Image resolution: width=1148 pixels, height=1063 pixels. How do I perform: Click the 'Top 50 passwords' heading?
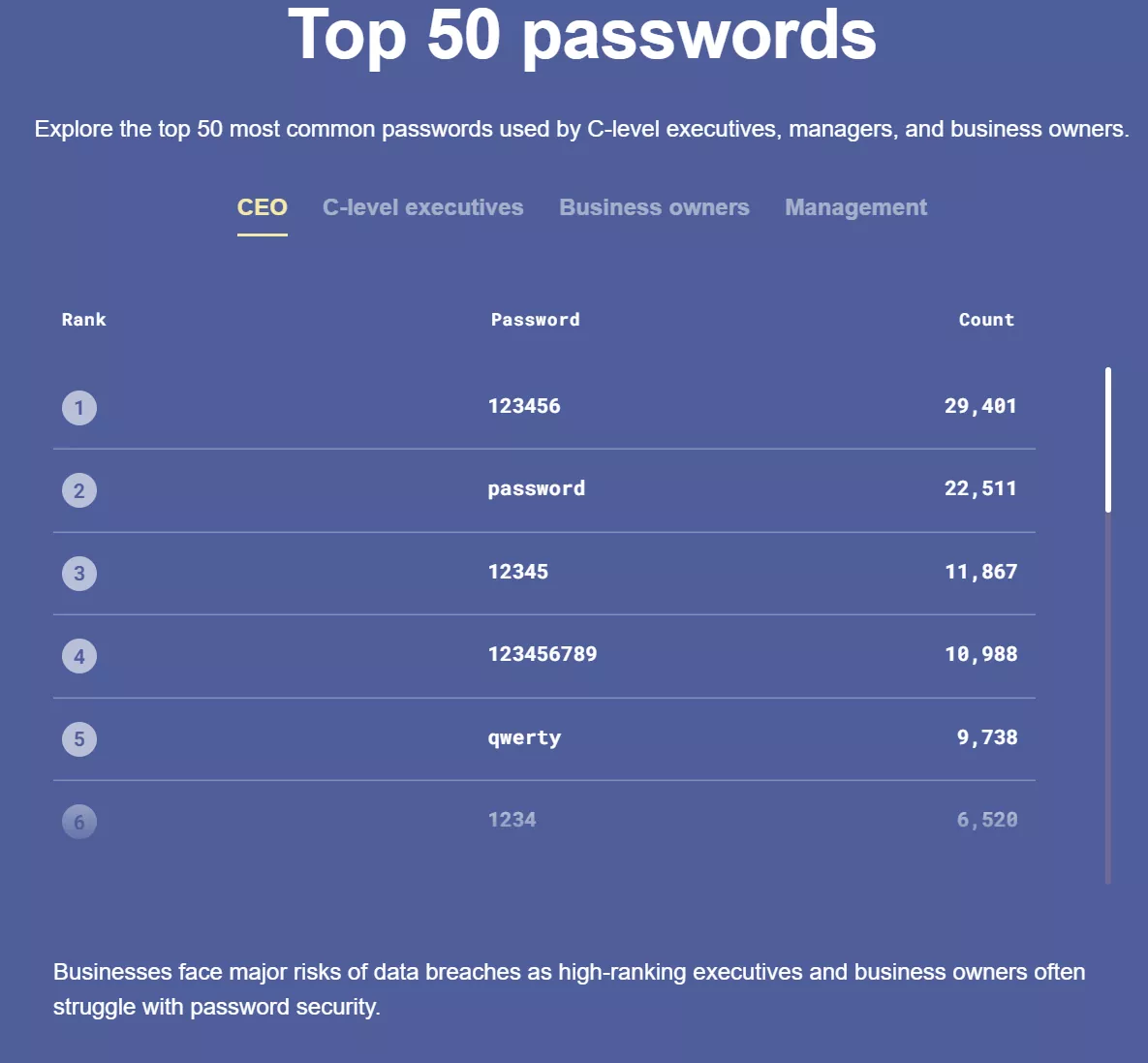581,35
